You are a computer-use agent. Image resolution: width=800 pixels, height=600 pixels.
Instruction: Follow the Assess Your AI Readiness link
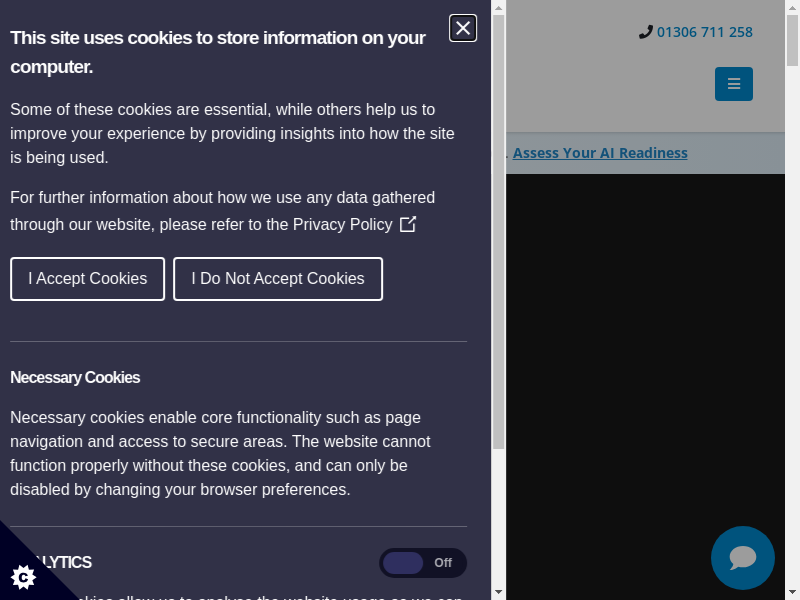[x=600, y=153]
